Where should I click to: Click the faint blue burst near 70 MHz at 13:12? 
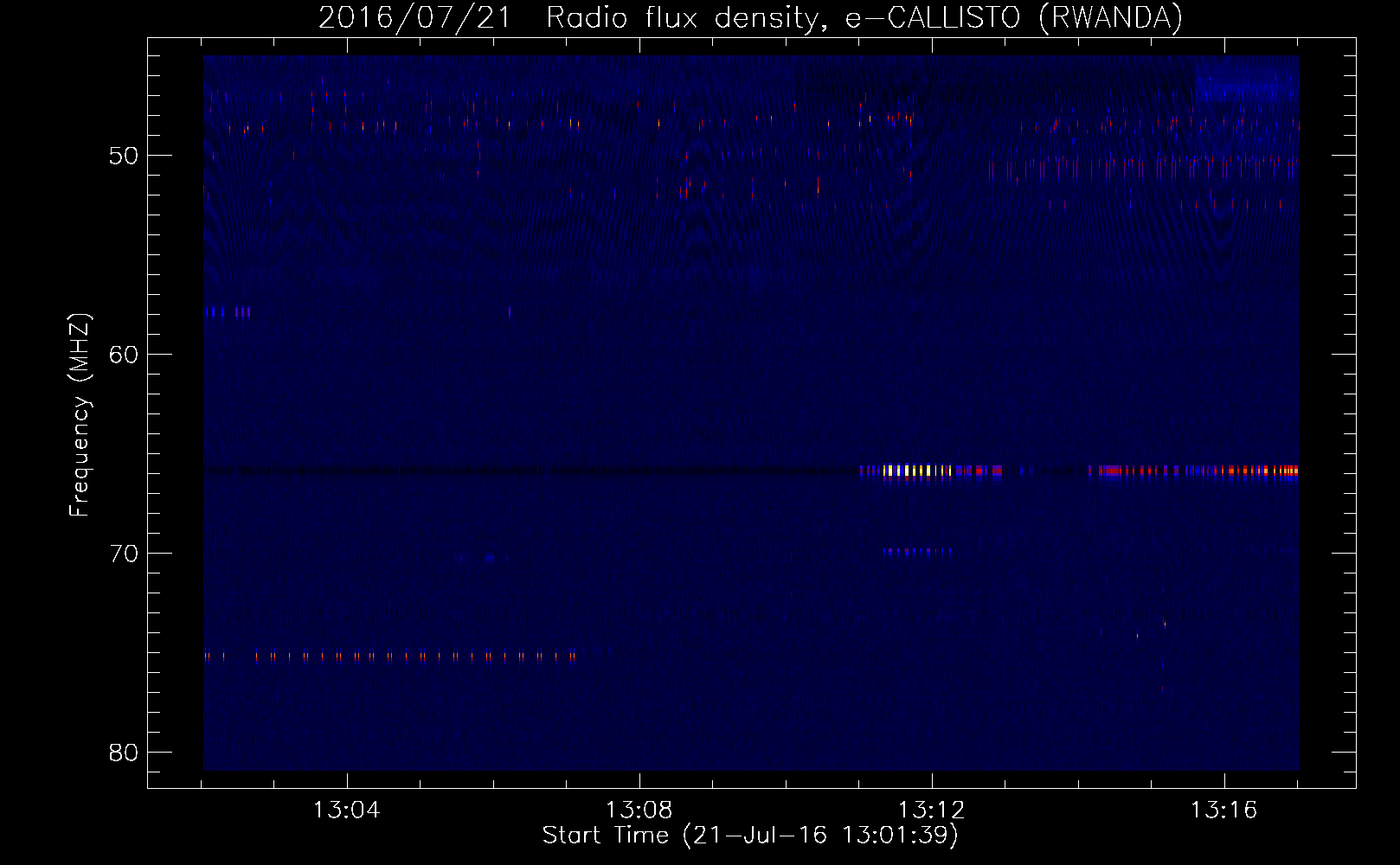917,551
